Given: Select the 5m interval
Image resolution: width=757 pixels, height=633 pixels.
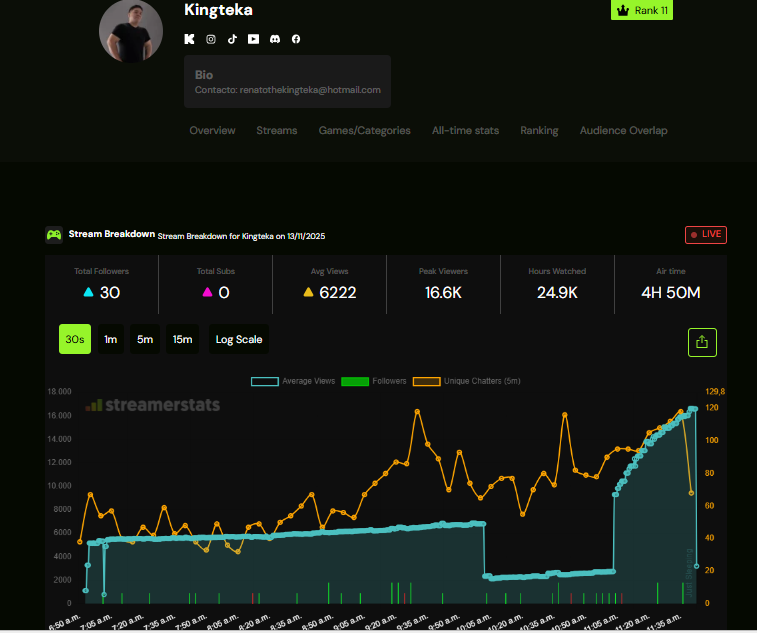Looking at the screenshot, I should click(x=145, y=339).
